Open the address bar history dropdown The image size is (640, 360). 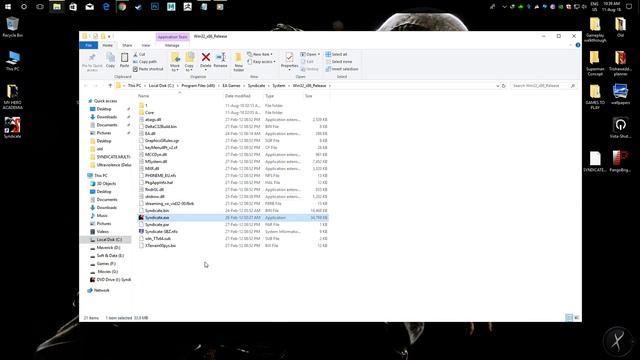click(x=498, y=86)
